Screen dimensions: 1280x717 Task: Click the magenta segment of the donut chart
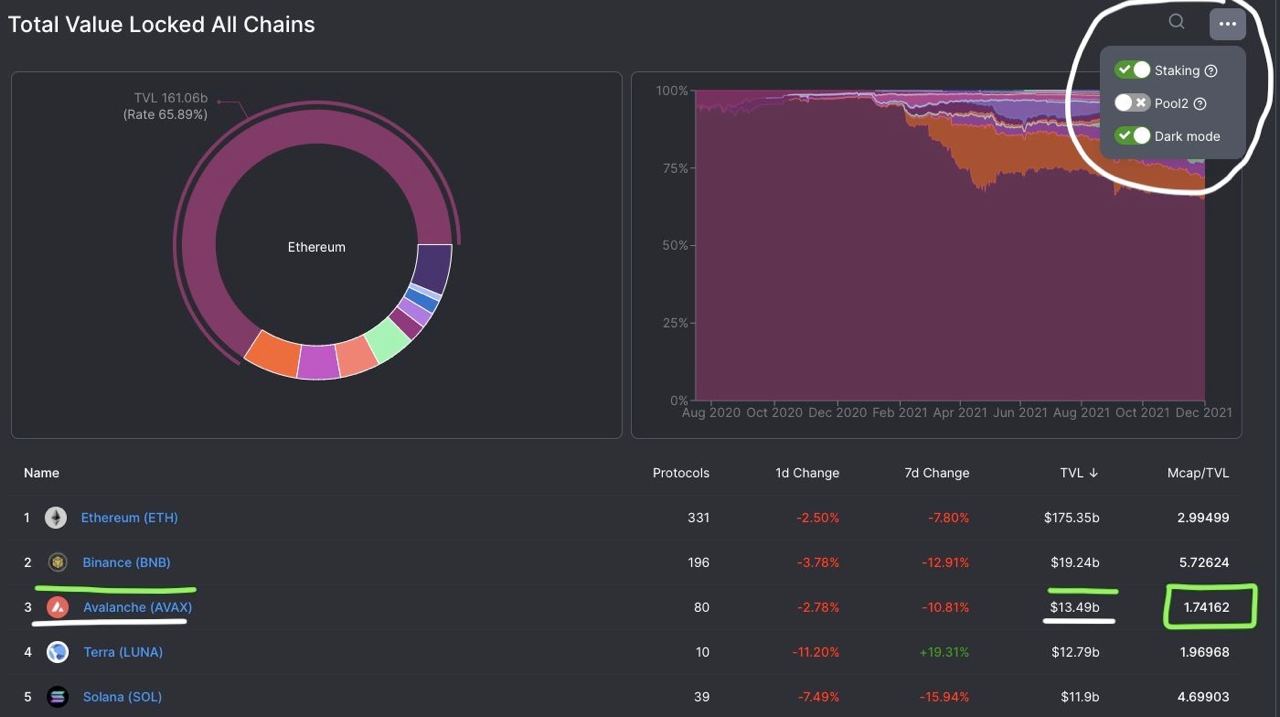click(319, 362)
